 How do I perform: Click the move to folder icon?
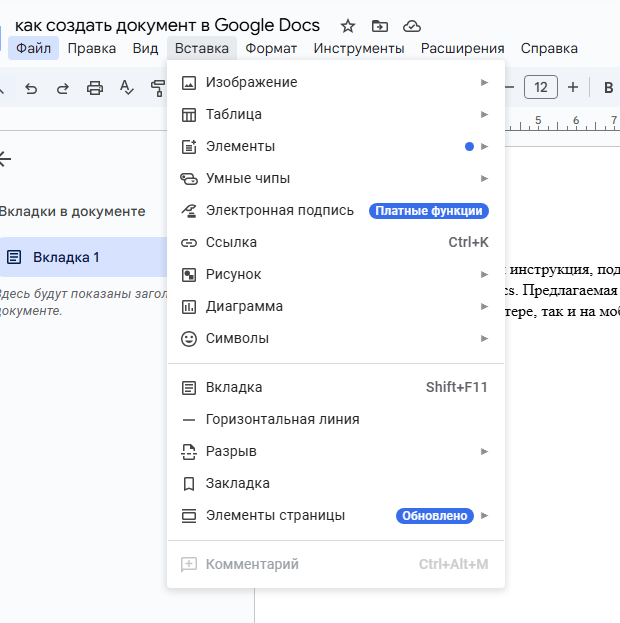point(380,26)
